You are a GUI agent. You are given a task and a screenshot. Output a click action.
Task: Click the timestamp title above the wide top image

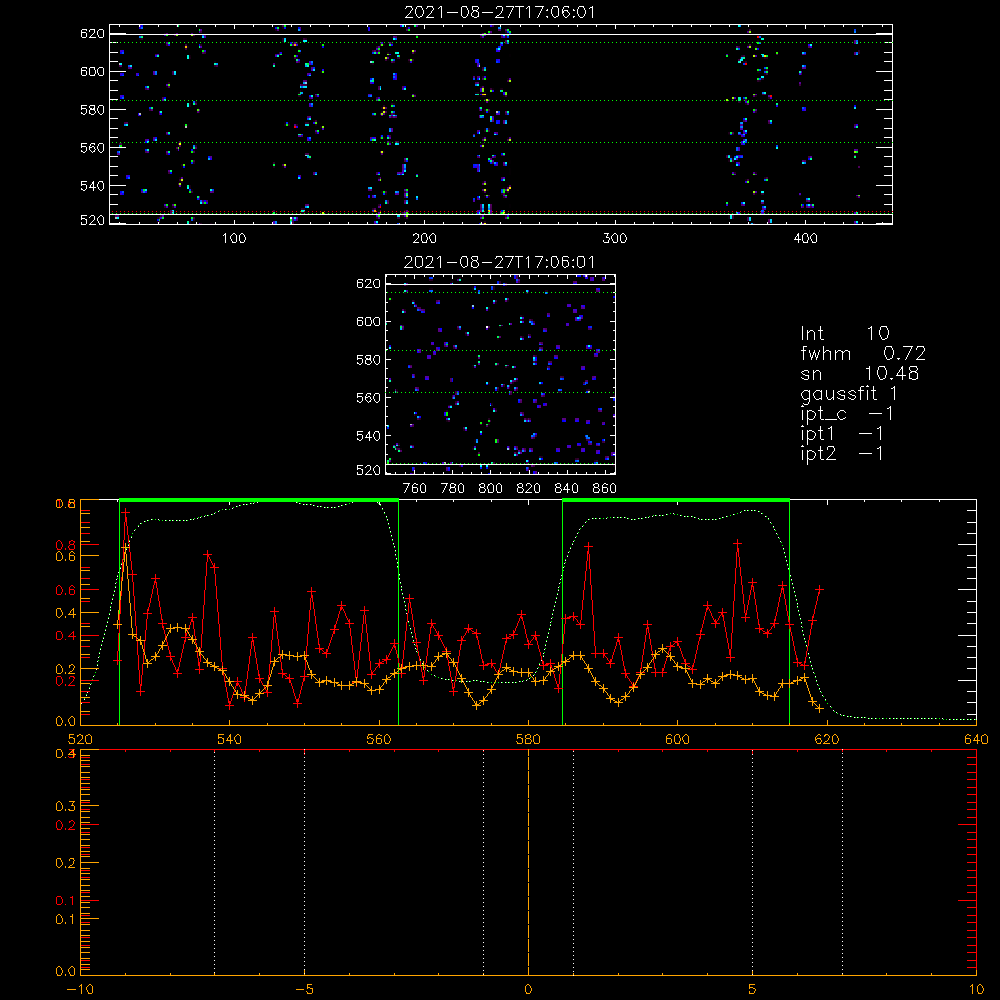pos(499,12)
